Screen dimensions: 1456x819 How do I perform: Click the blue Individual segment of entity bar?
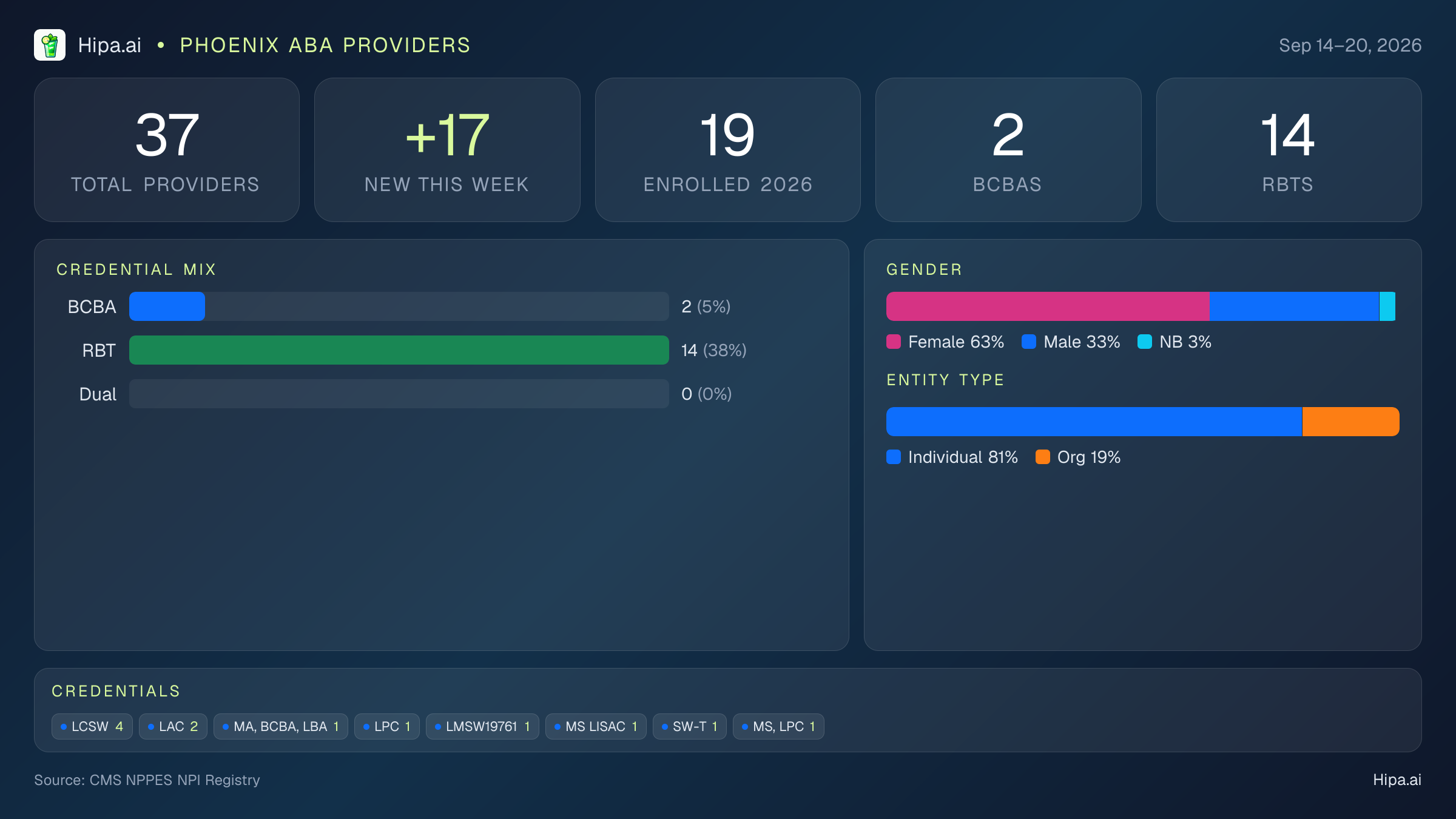coord(1094,422)
